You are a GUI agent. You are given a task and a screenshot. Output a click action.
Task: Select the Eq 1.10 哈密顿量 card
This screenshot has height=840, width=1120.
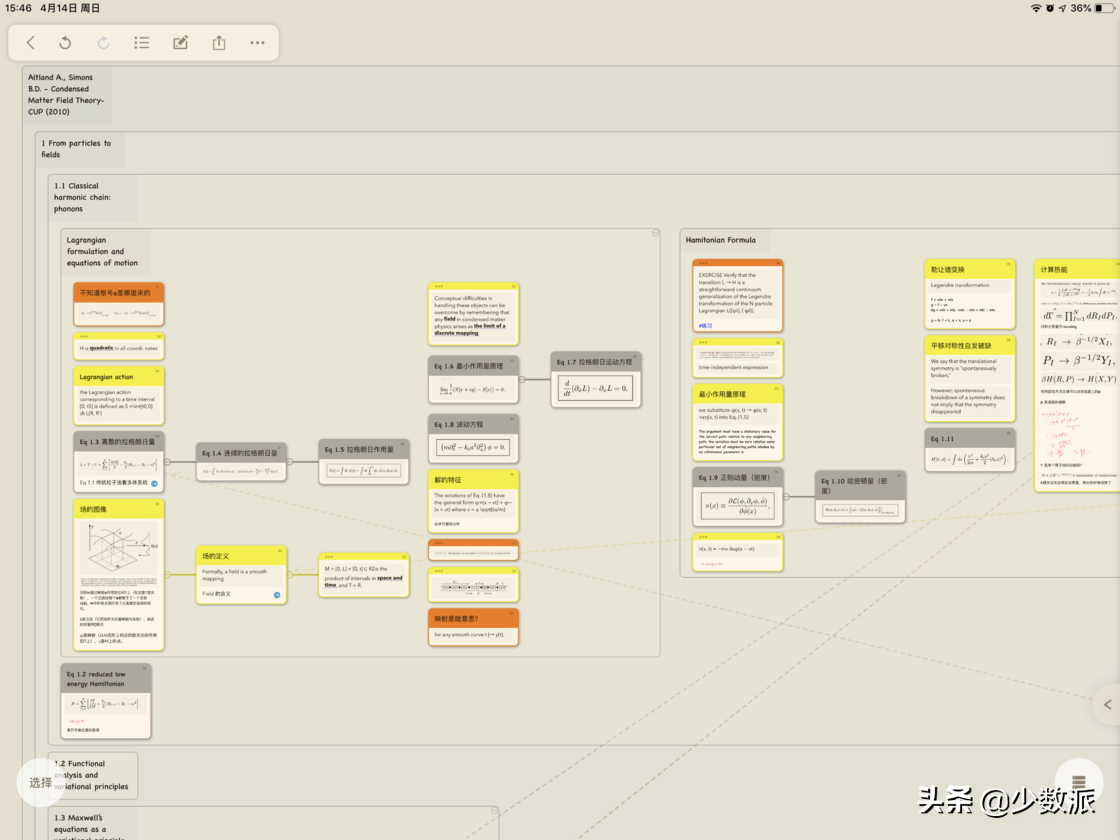(x=860, y=497)
